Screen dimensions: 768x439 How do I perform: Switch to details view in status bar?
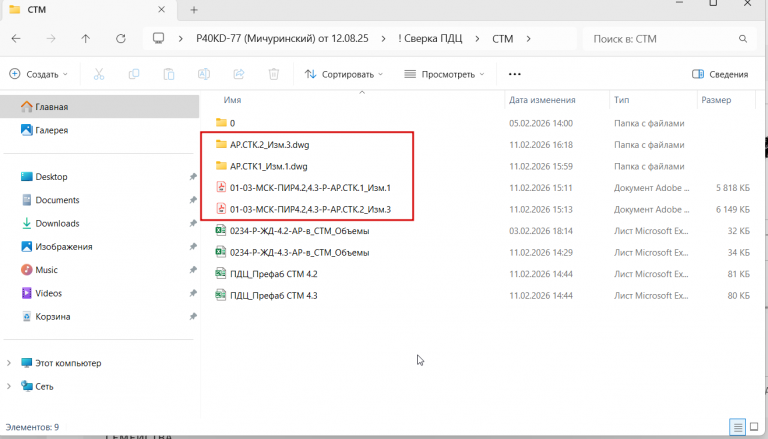point(737,427)
